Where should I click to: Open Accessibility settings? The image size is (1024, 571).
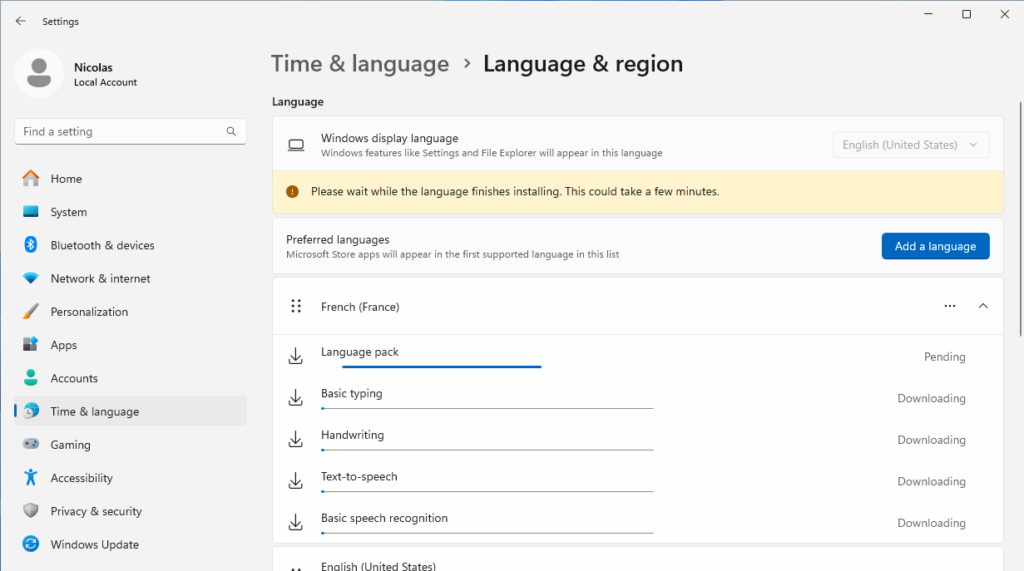point(131,478)
